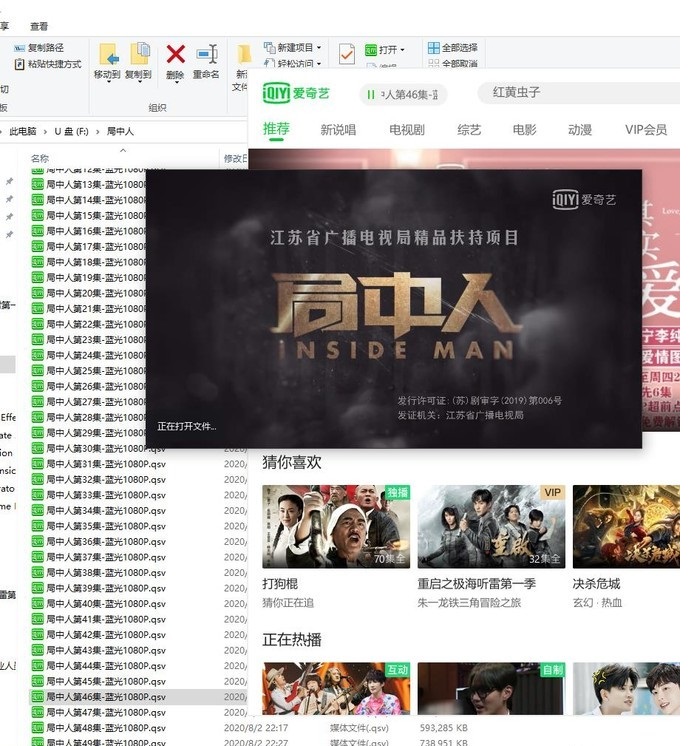Click Copy path (复制路径) in Explorer ribbon
Image resolution: width=689 pixels, height=746 pixels.
39,48
